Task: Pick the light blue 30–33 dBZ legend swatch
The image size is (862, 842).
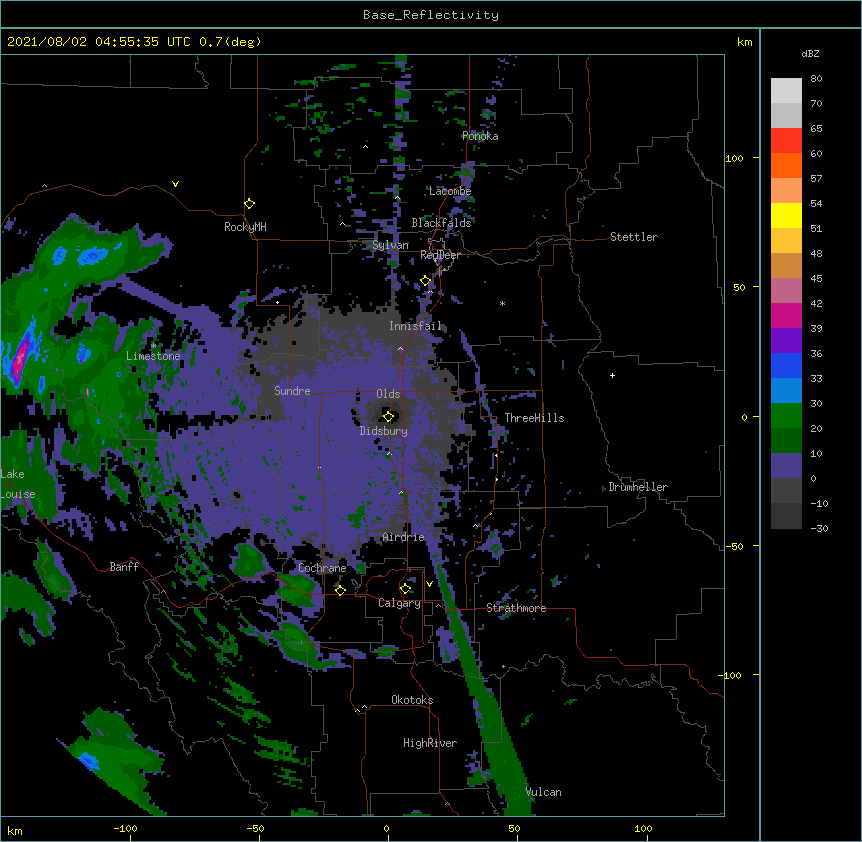Action: (786, 391)
